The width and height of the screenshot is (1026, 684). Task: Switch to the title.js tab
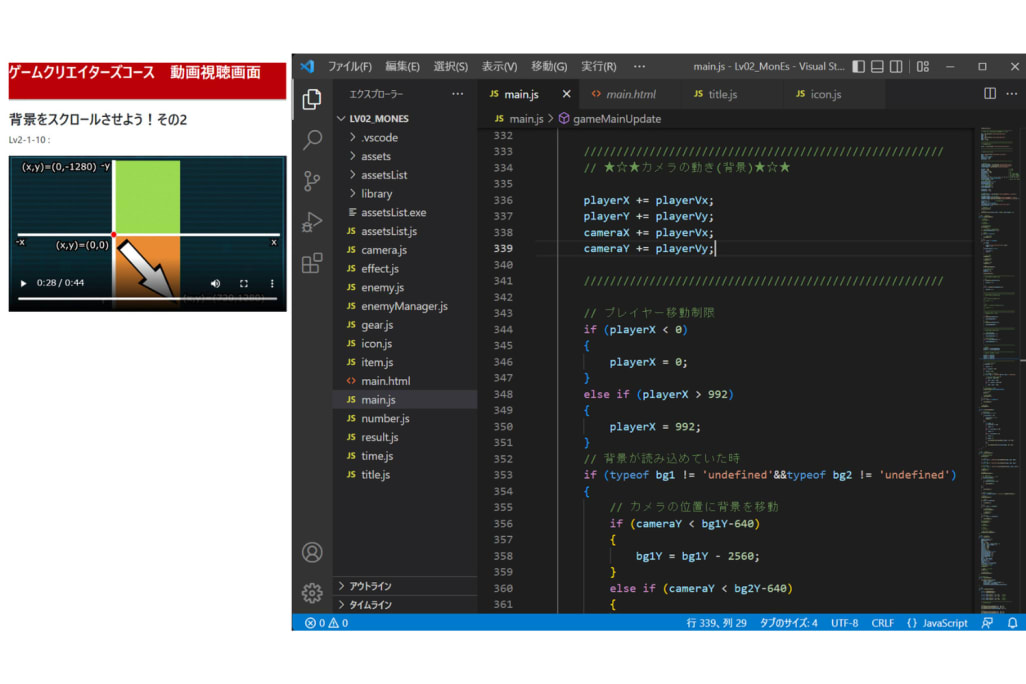click(x=722, y=94)
